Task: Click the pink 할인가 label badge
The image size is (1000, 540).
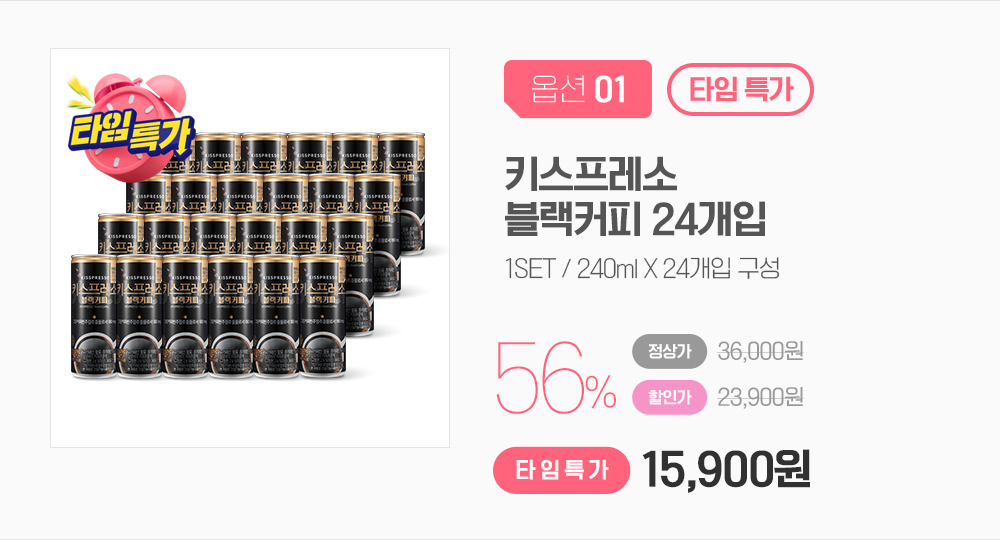Action: (x=670, y=397)
